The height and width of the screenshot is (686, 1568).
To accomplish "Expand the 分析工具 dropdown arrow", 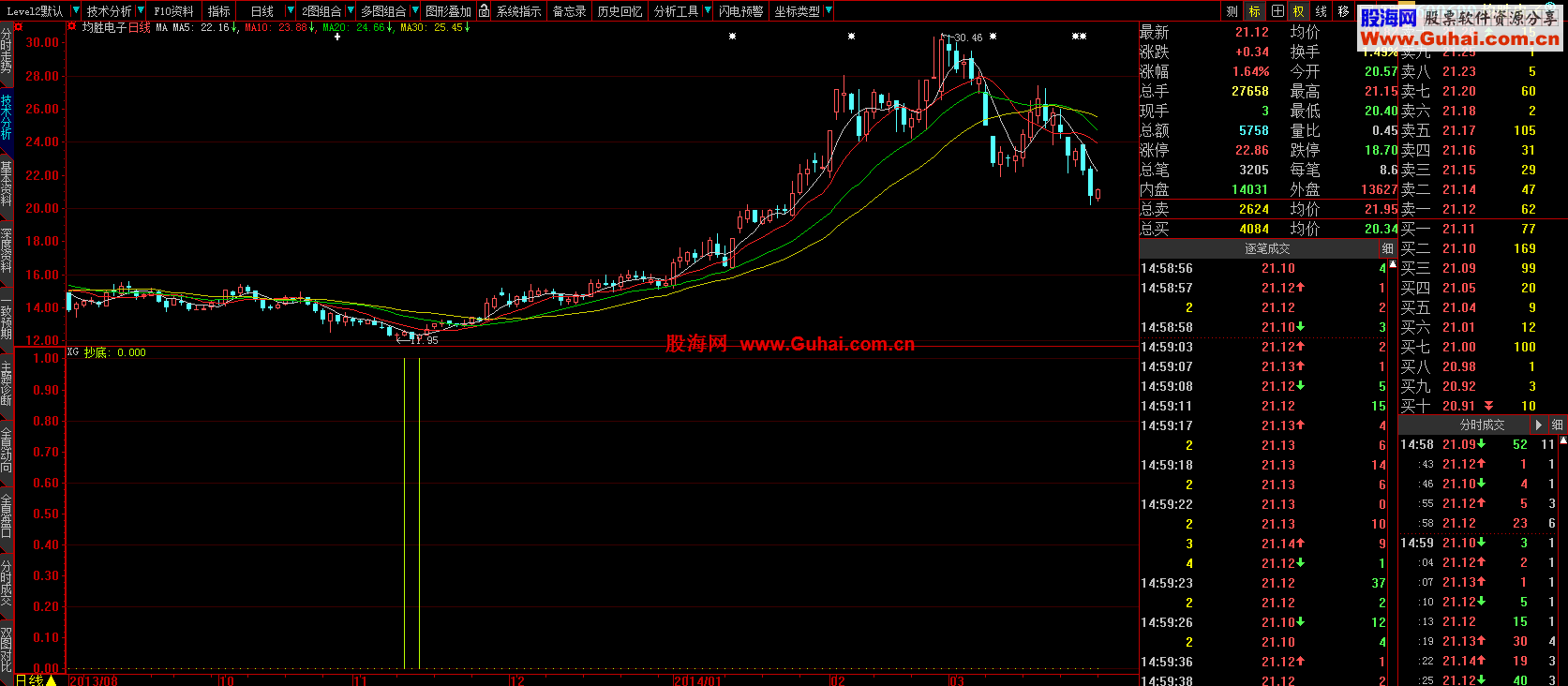I will tap(707, 11).
